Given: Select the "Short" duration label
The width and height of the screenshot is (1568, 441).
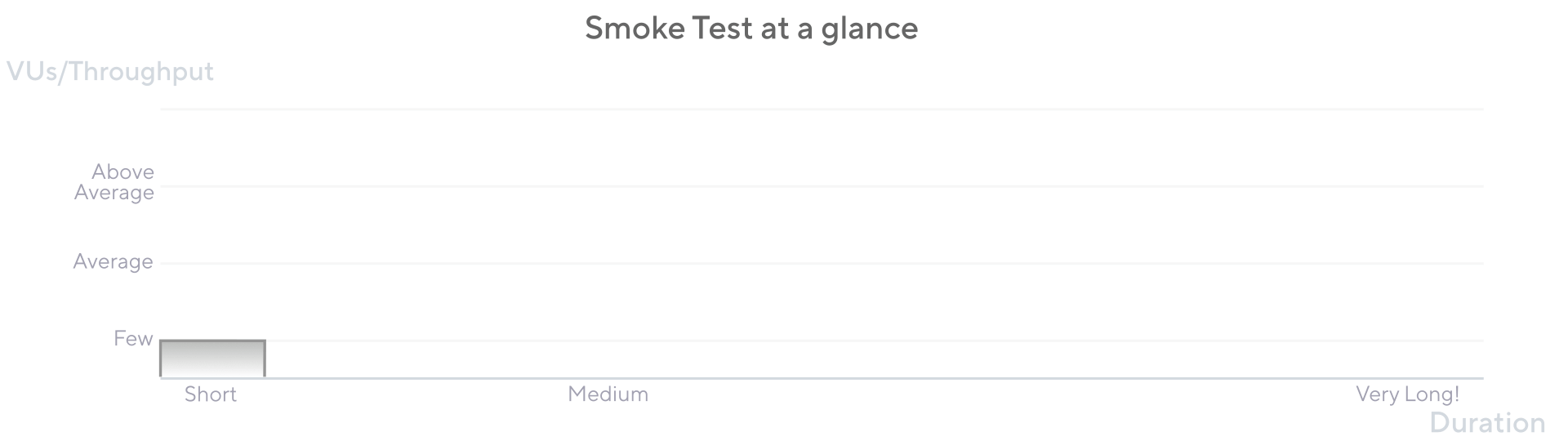Looking at the screenshot, I should 211,394.
